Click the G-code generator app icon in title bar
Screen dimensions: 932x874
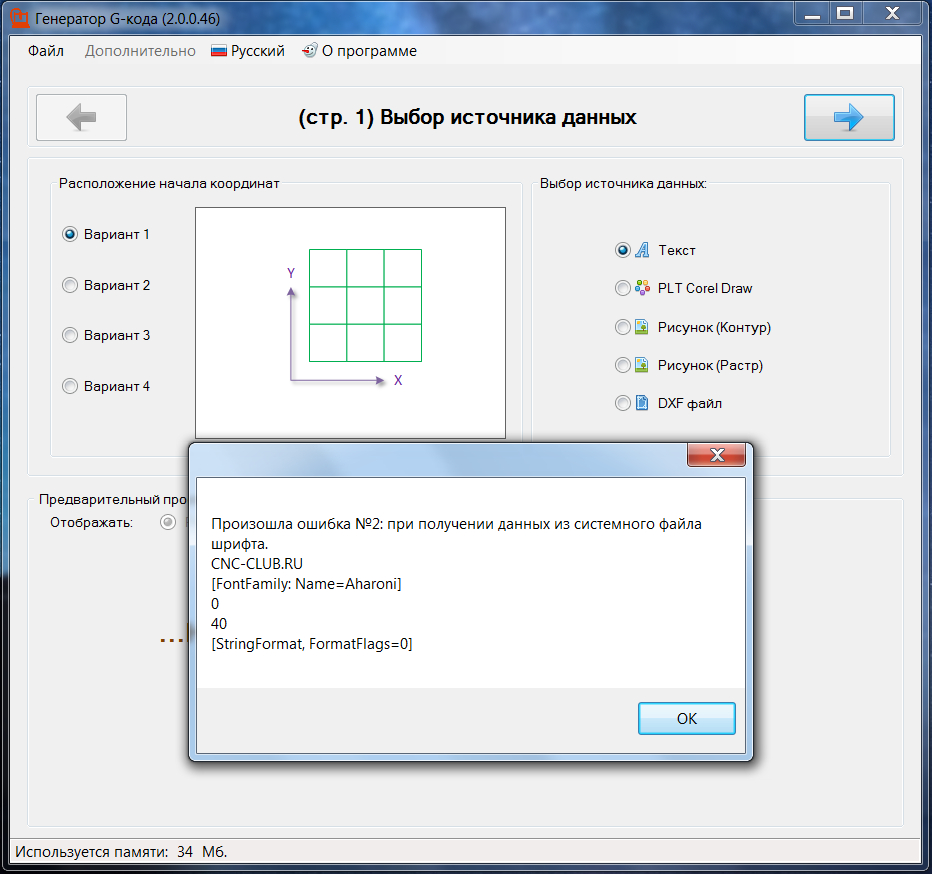point(20,18)
